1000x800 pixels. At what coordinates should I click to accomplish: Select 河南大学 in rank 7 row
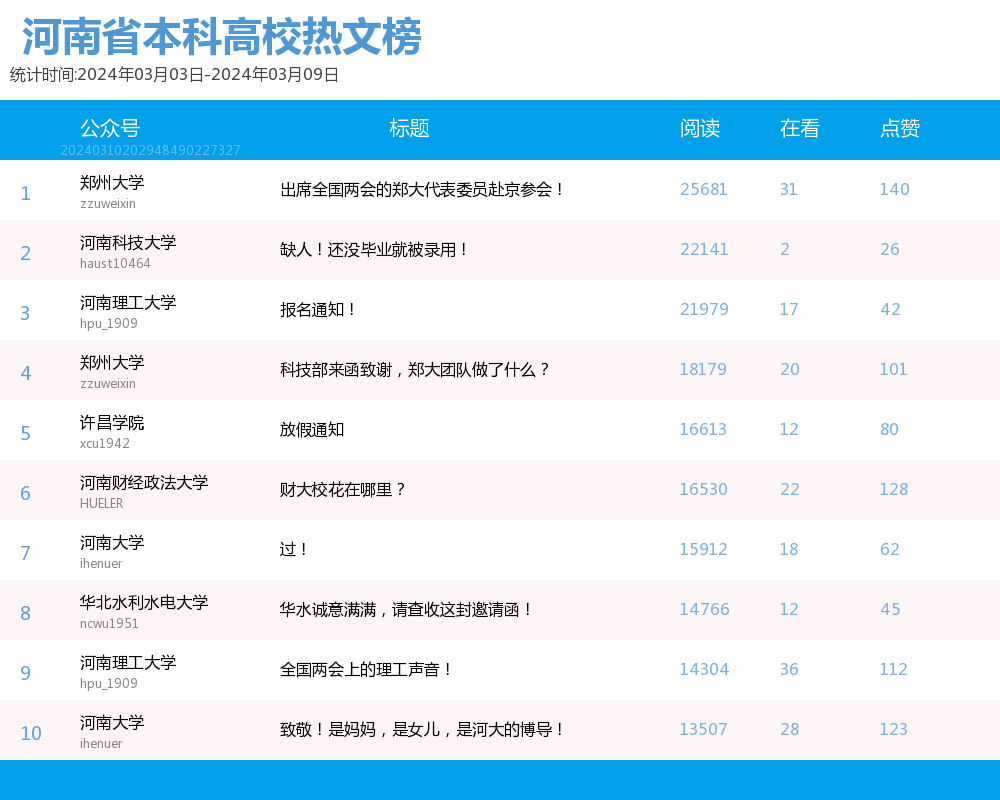click(x=112, y=542)
